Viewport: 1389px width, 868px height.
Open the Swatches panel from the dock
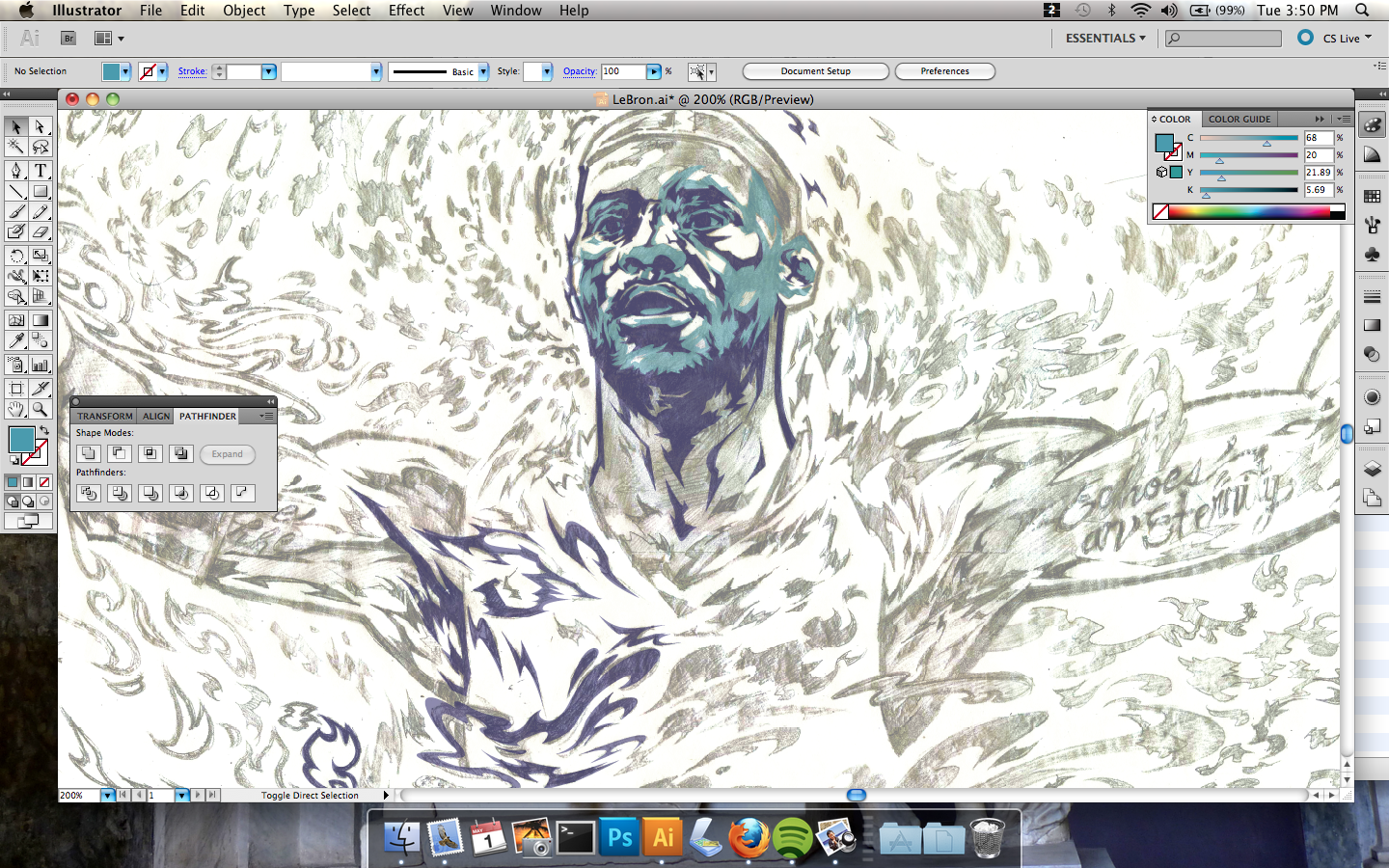pyautogui.click(x=1372, y=197)
